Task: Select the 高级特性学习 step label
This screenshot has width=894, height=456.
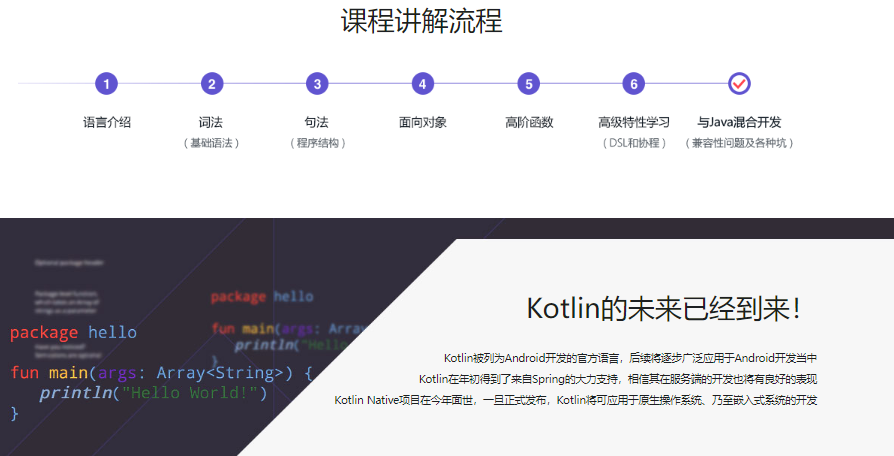Action: [x=634, y=122]
